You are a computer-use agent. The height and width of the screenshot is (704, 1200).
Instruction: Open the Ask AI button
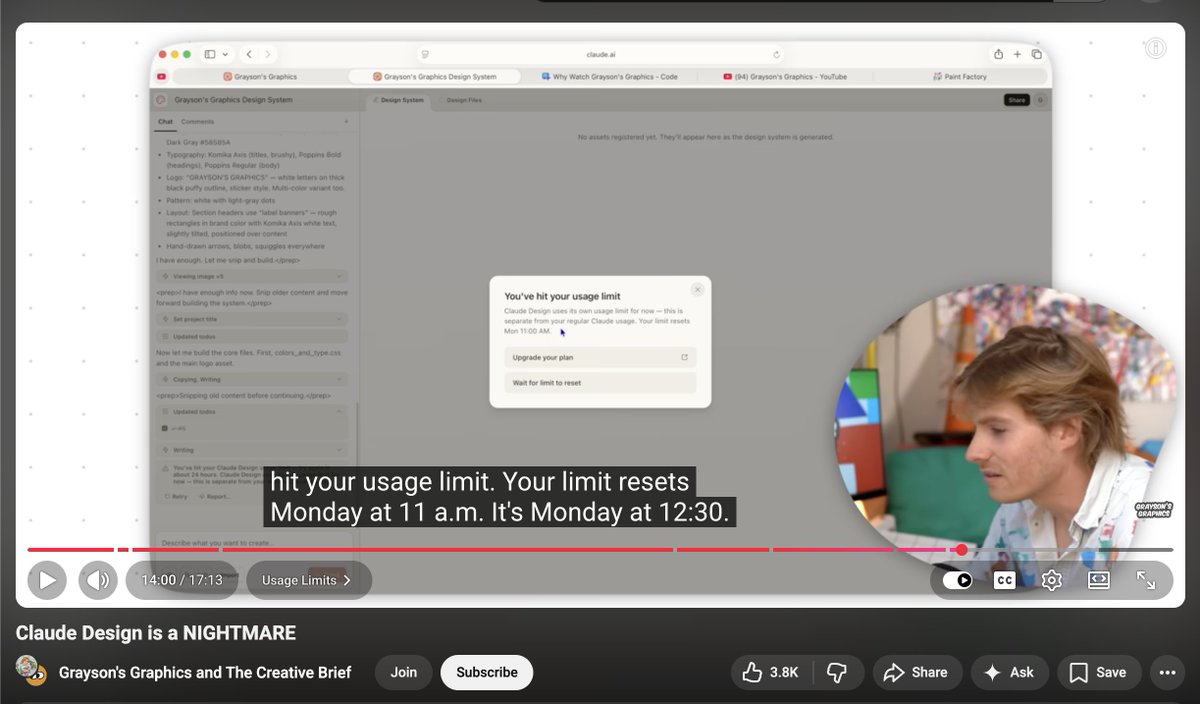1009,673
